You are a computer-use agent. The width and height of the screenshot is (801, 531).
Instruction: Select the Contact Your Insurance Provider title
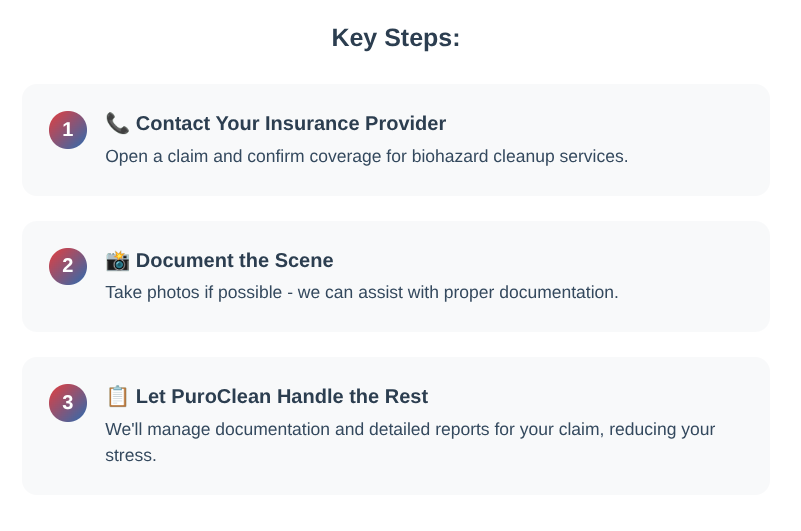coord(291,123)
